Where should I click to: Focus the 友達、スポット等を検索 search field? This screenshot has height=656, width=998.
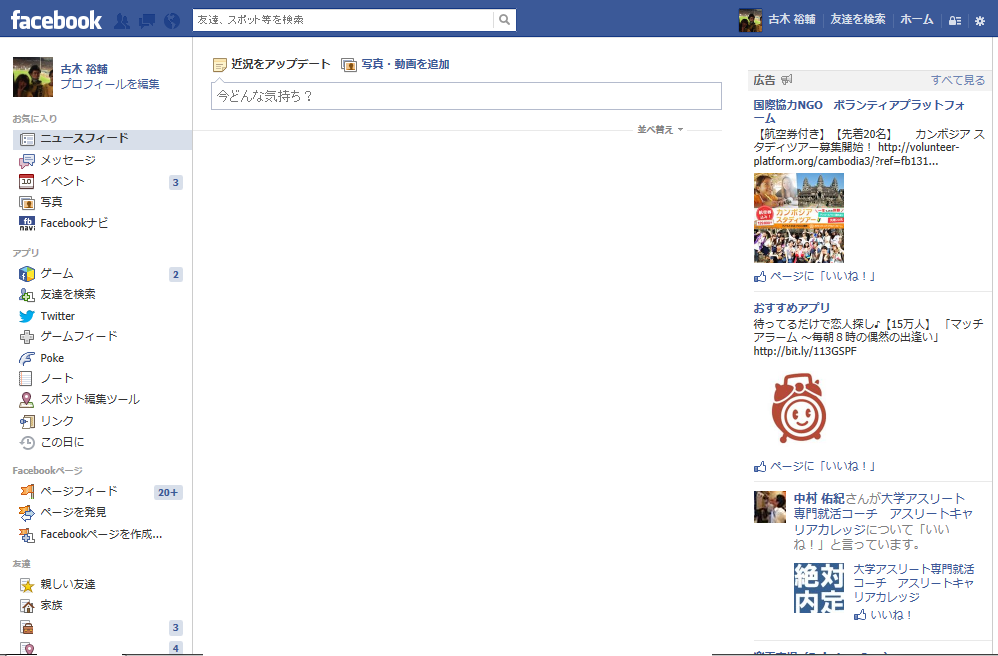coord(344,20)
